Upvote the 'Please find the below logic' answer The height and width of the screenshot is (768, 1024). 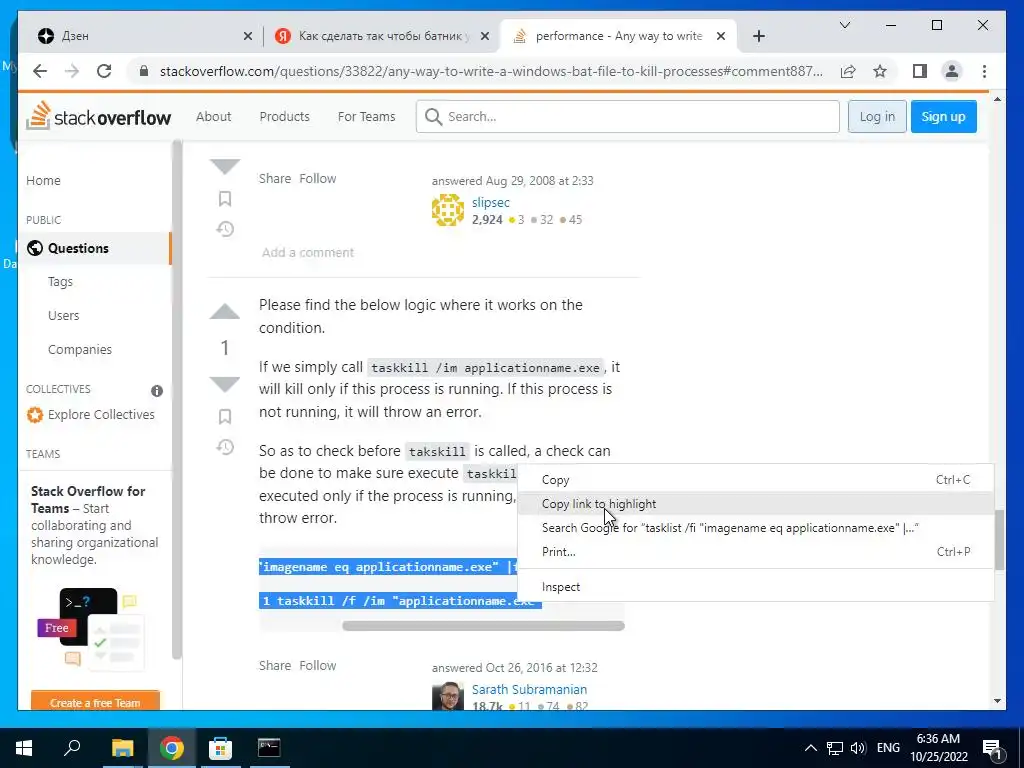click(x=225, y=312)
